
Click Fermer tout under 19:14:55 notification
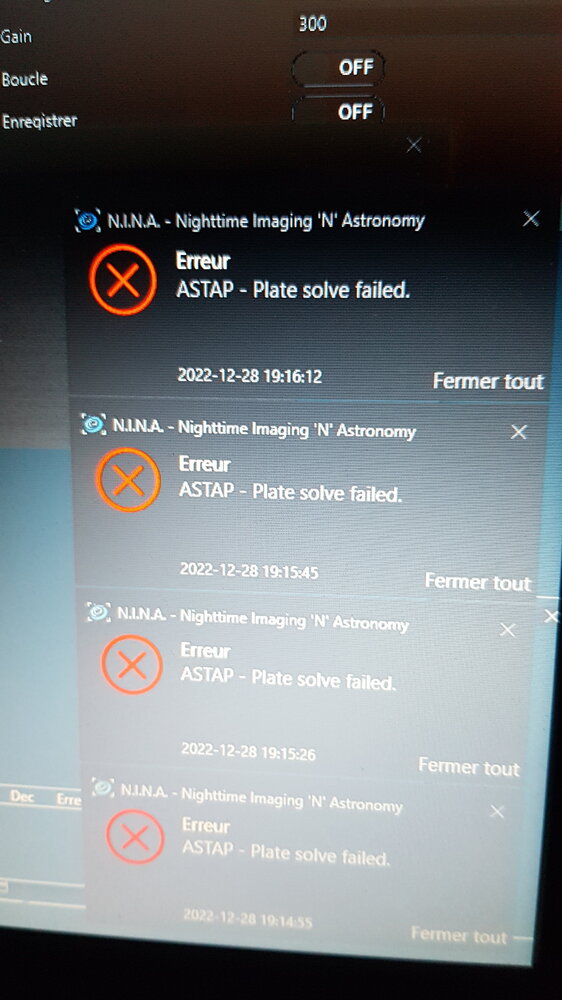[459, 936]
